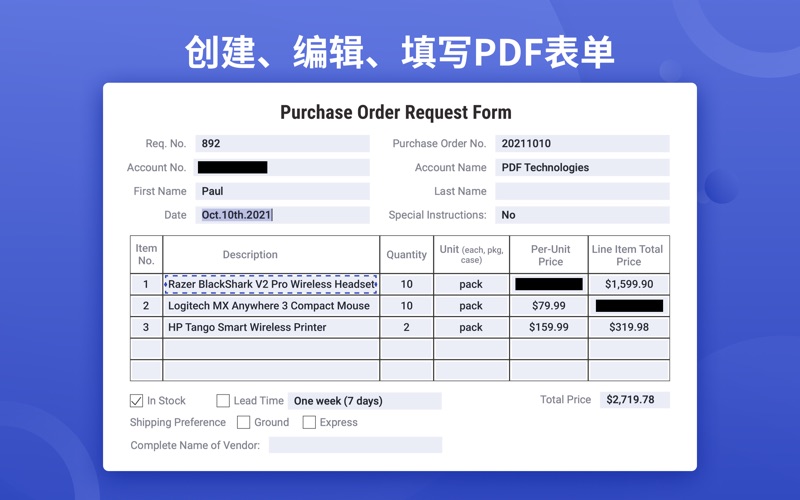800x500 pixels.
Task: Click the Quantity column header
Action: coord(407,255)
